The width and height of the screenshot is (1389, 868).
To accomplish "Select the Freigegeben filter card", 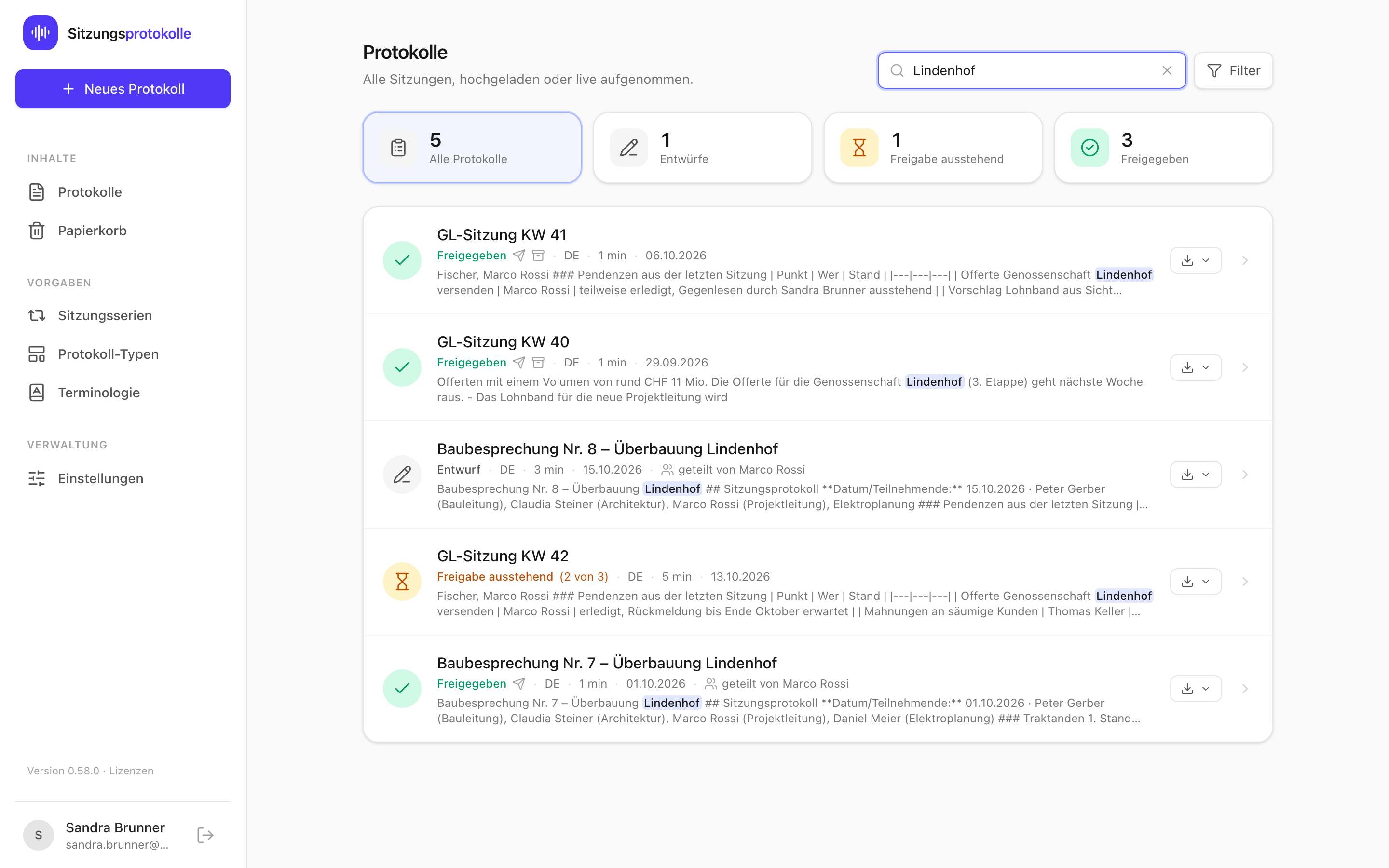I will point(1163,148).
